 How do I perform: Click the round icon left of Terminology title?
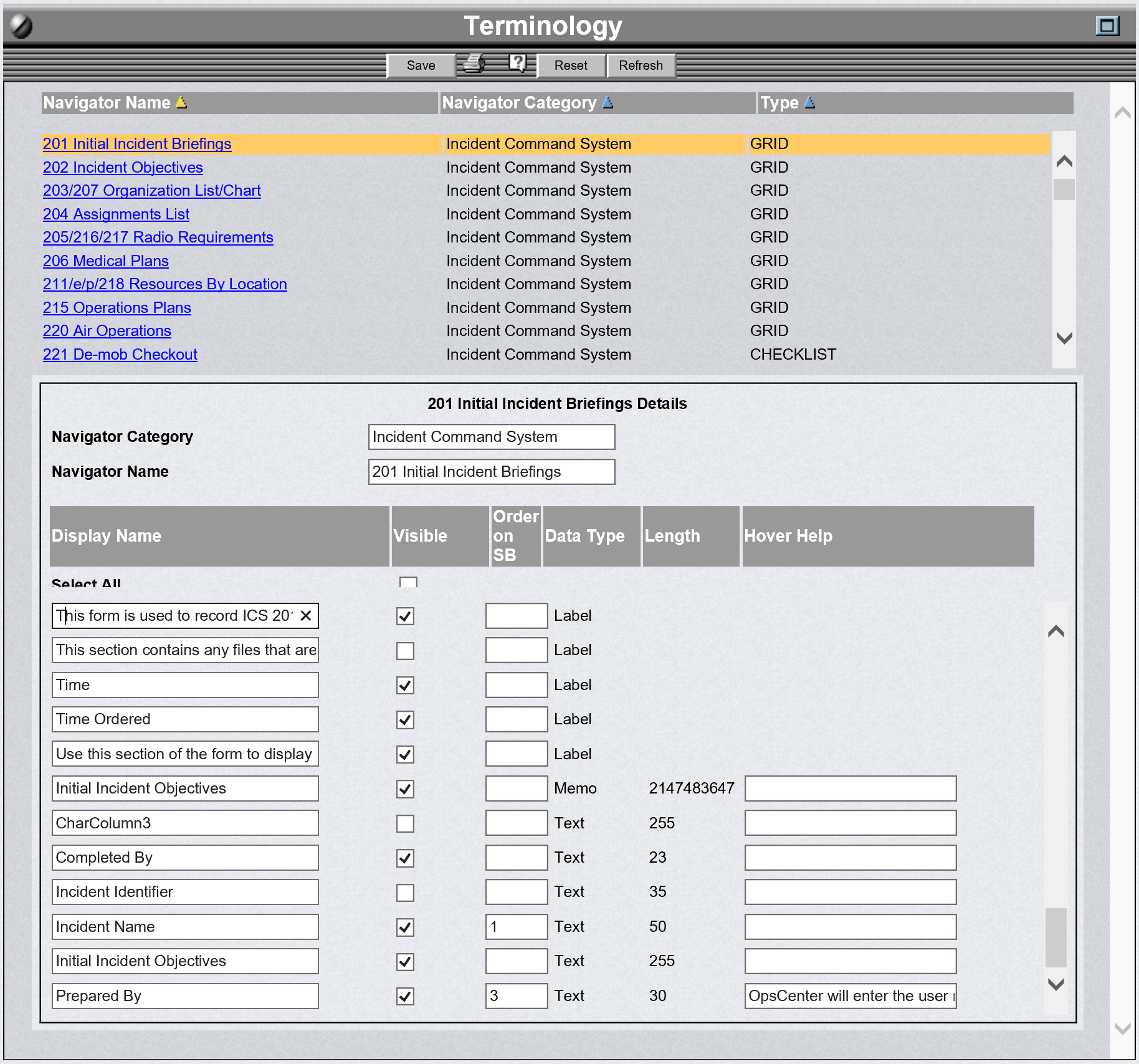pyautogui.click(x=21, y=26)
